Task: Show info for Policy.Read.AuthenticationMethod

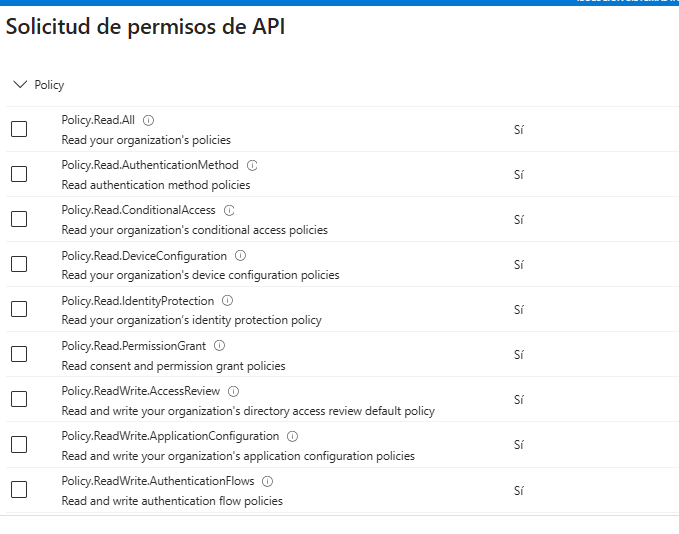Action: tap(252, 165)
